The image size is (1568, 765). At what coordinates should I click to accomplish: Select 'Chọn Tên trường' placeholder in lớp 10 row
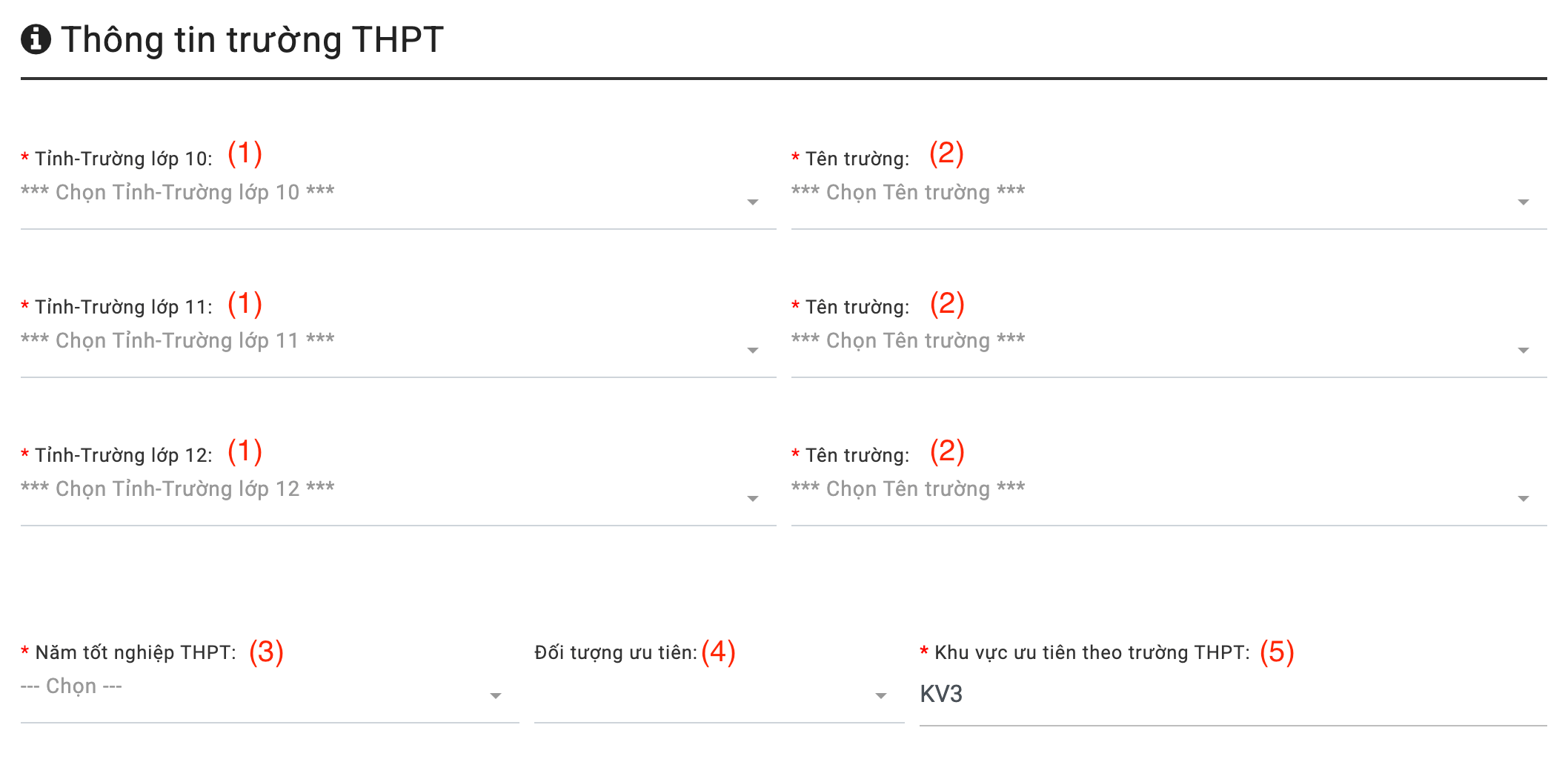coord(908,193)
